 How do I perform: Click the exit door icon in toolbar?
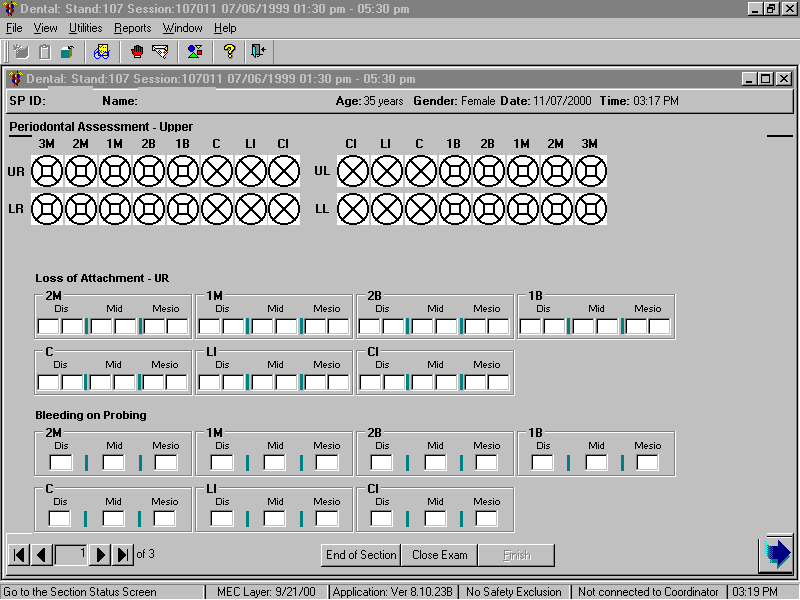point(259,51)
